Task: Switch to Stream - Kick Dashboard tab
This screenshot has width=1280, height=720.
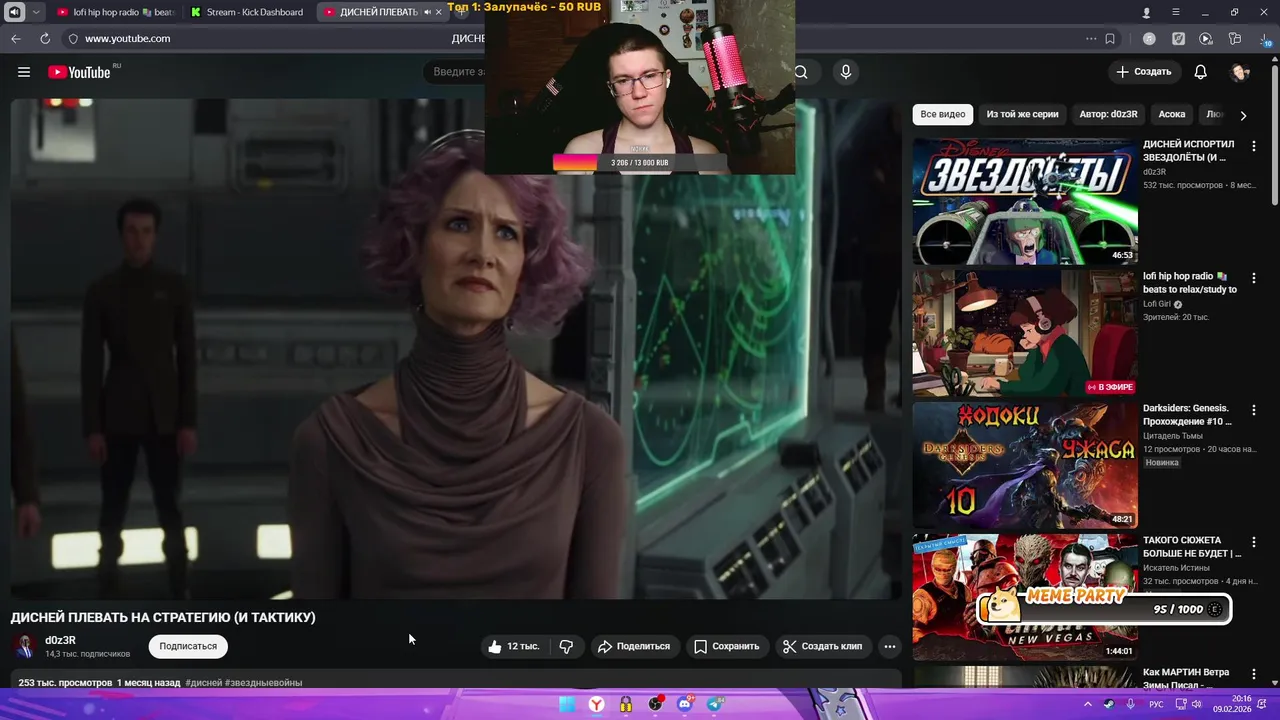Action: [x=247, y=12]
